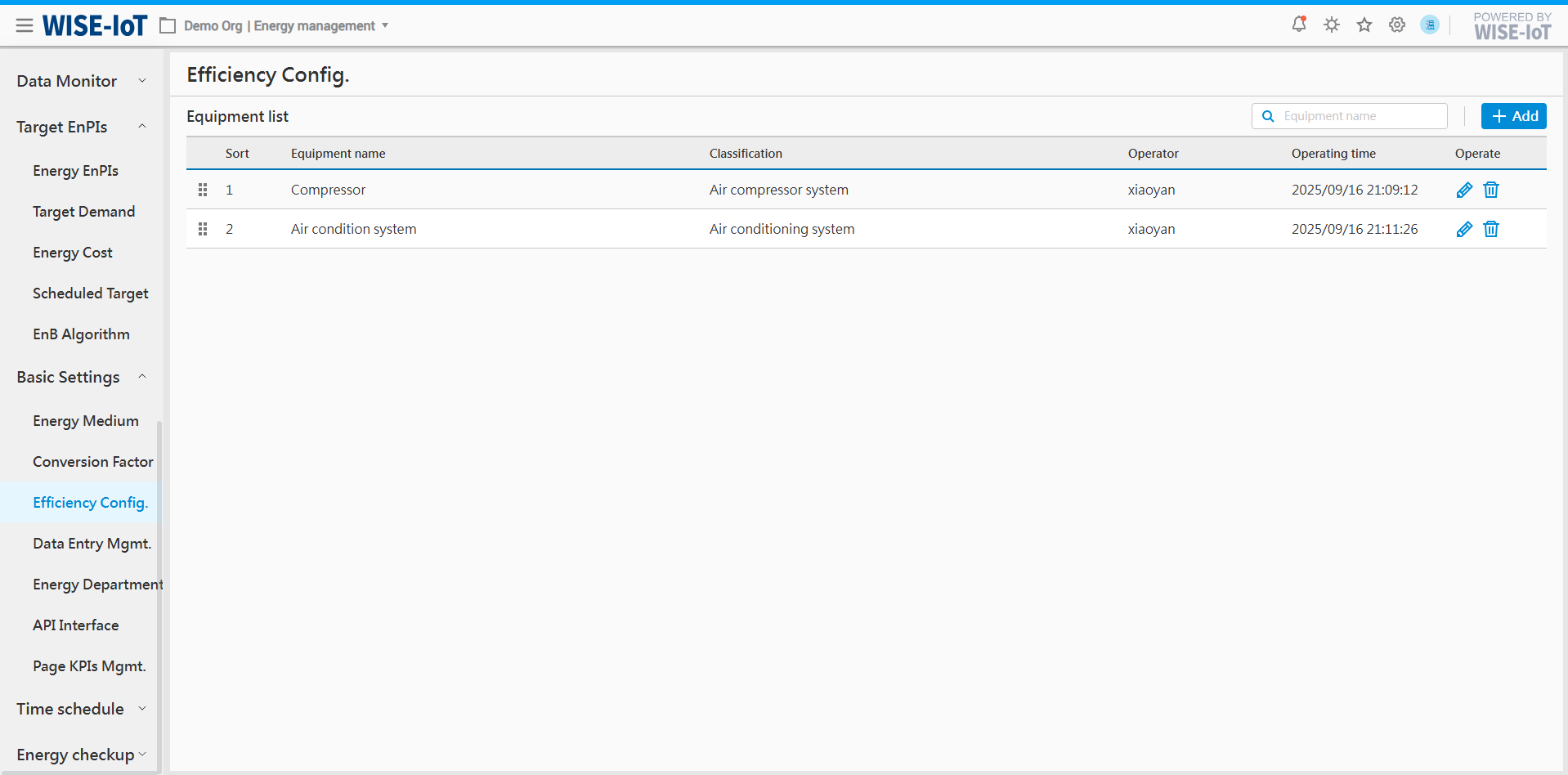Delete the Air condition system row
The height and width of the screenshot is (775, 1568).
[1491, 229]
